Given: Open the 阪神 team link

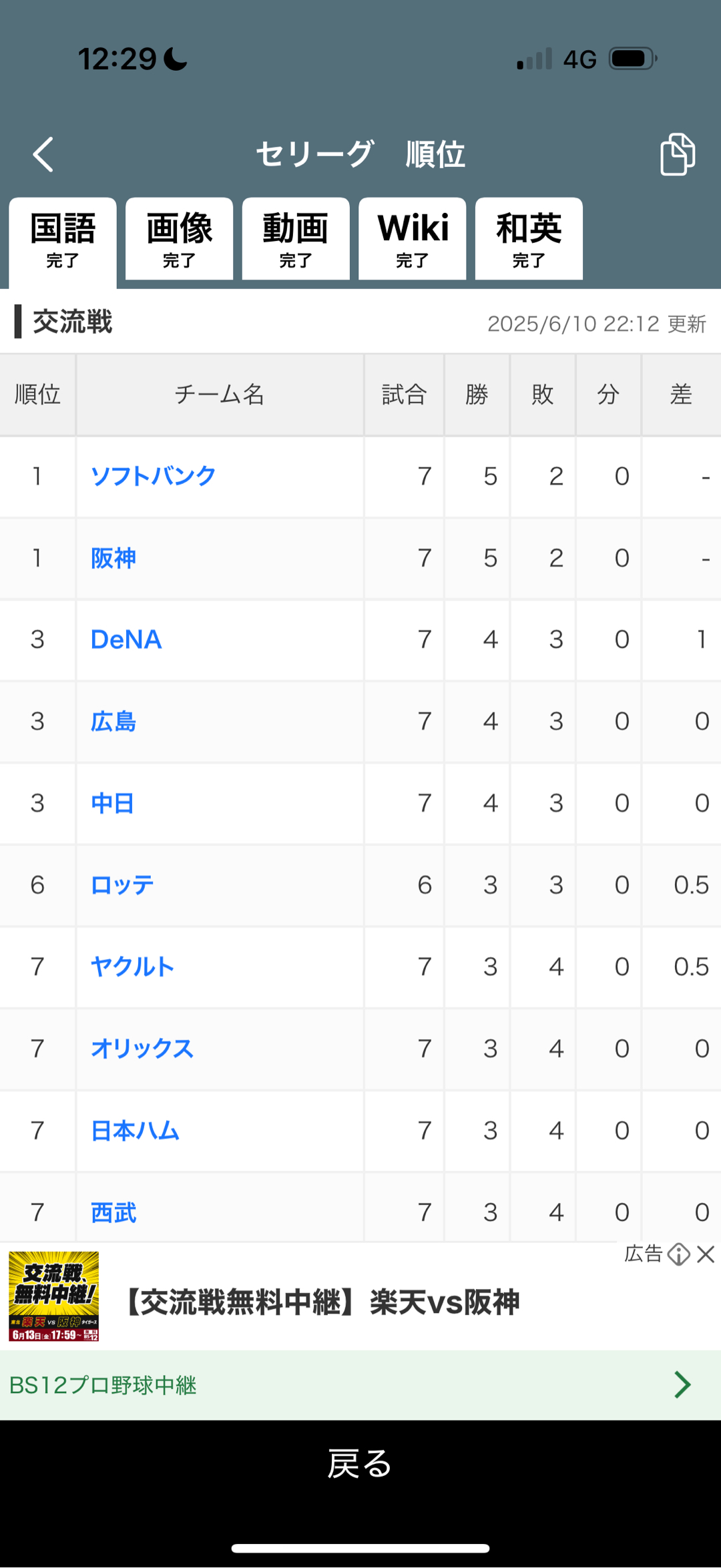Looking at the screenshot, I should (113, 558).
